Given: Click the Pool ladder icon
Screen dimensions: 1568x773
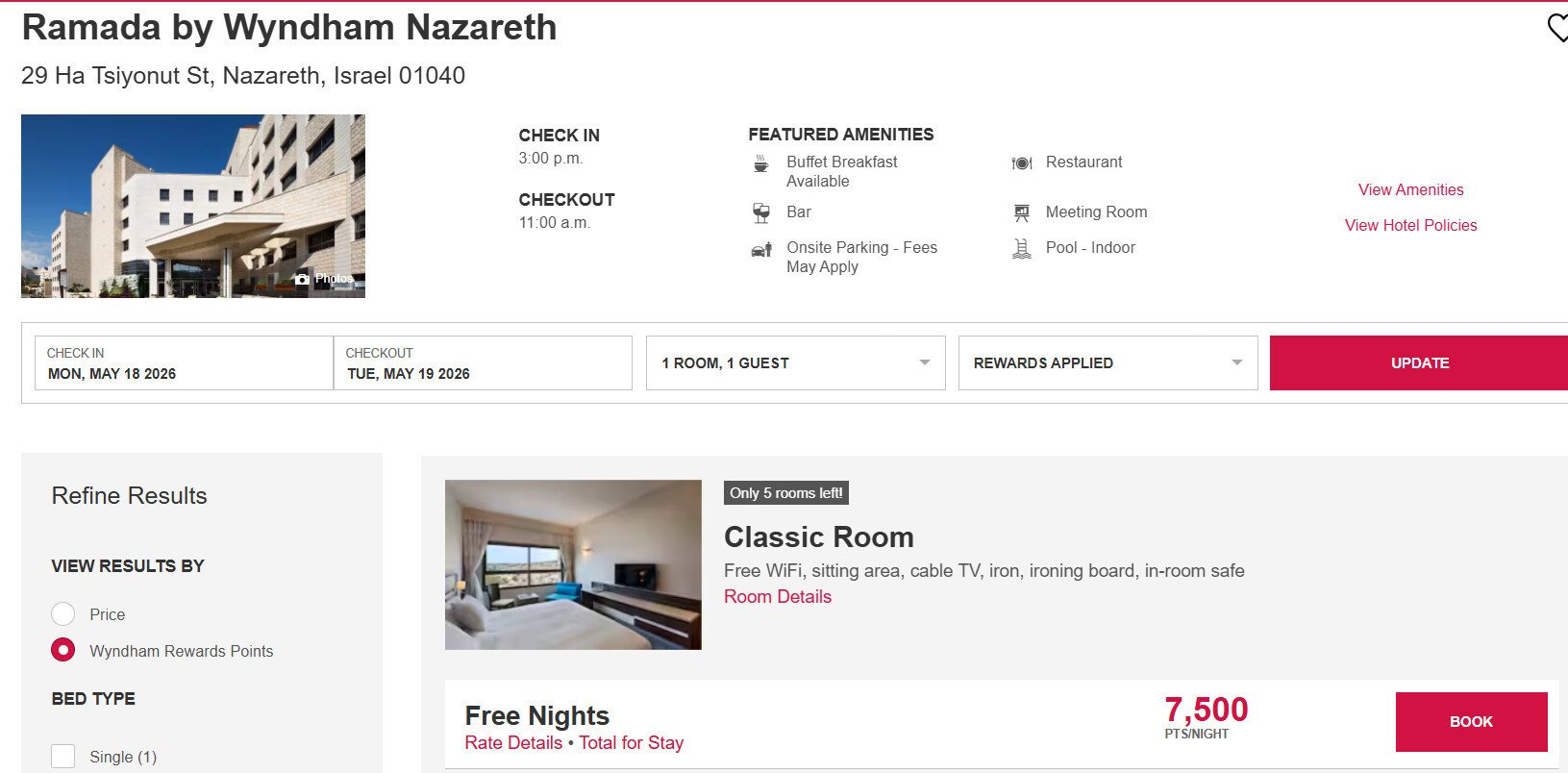Looking at the screenshot, I should pyautogui.click(x=1021, y=249).
